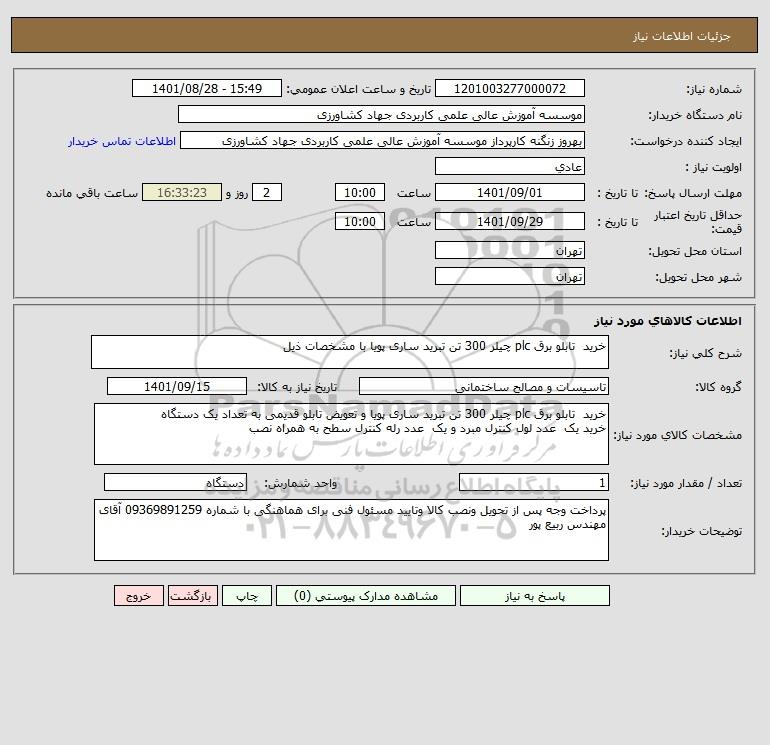
Task: Click section heading اطلاعات کالاهای مورد نیاز
Action: [x=668, y=321]
